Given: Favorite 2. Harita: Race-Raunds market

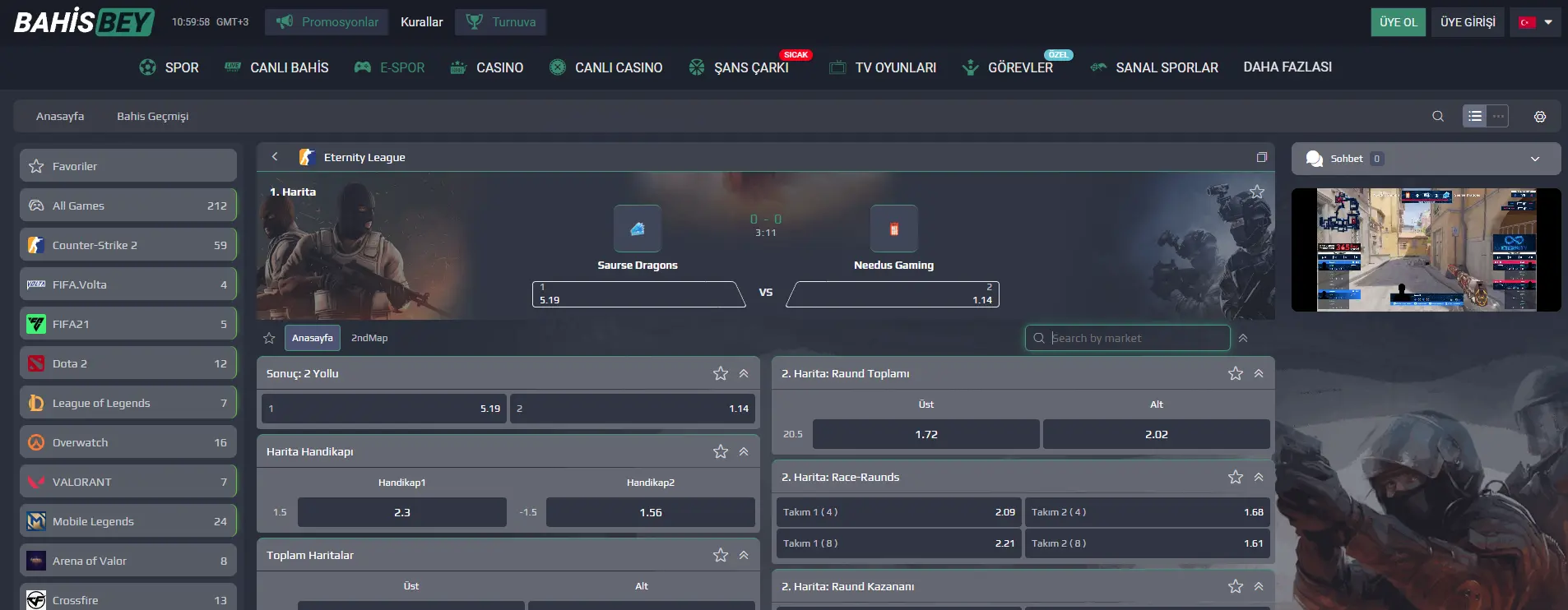Looking at the screenshot, I should coord(1236,477).
